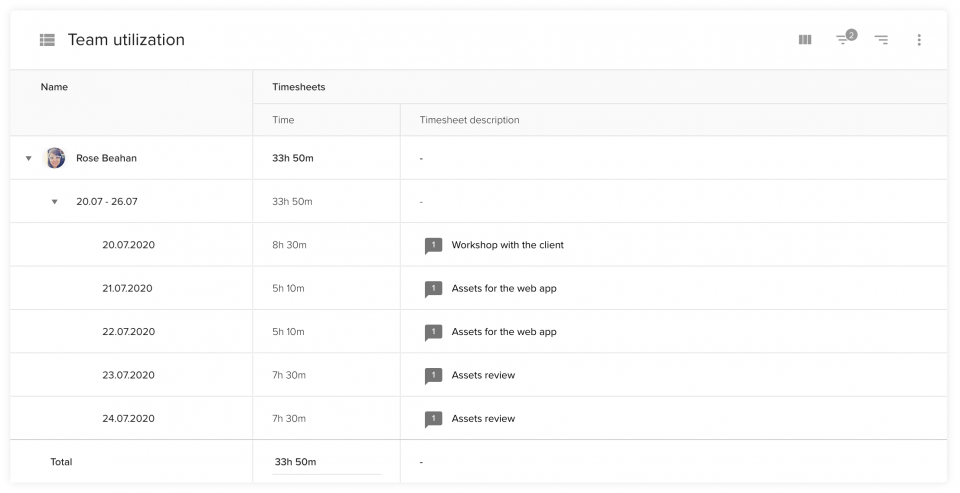Open the filter icon with badge 2

point(846,38)
